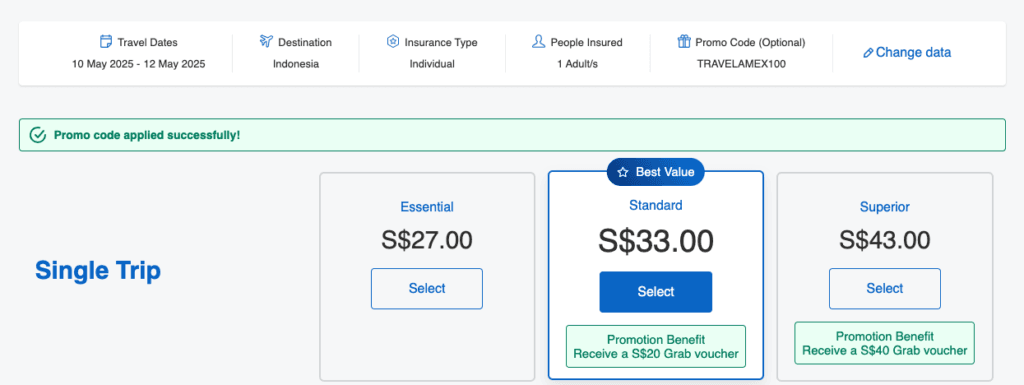Click the Insurance Type shield icon
Image resolution: width=1024 pixels, height=385 pixels.
[x=392, y=42]
